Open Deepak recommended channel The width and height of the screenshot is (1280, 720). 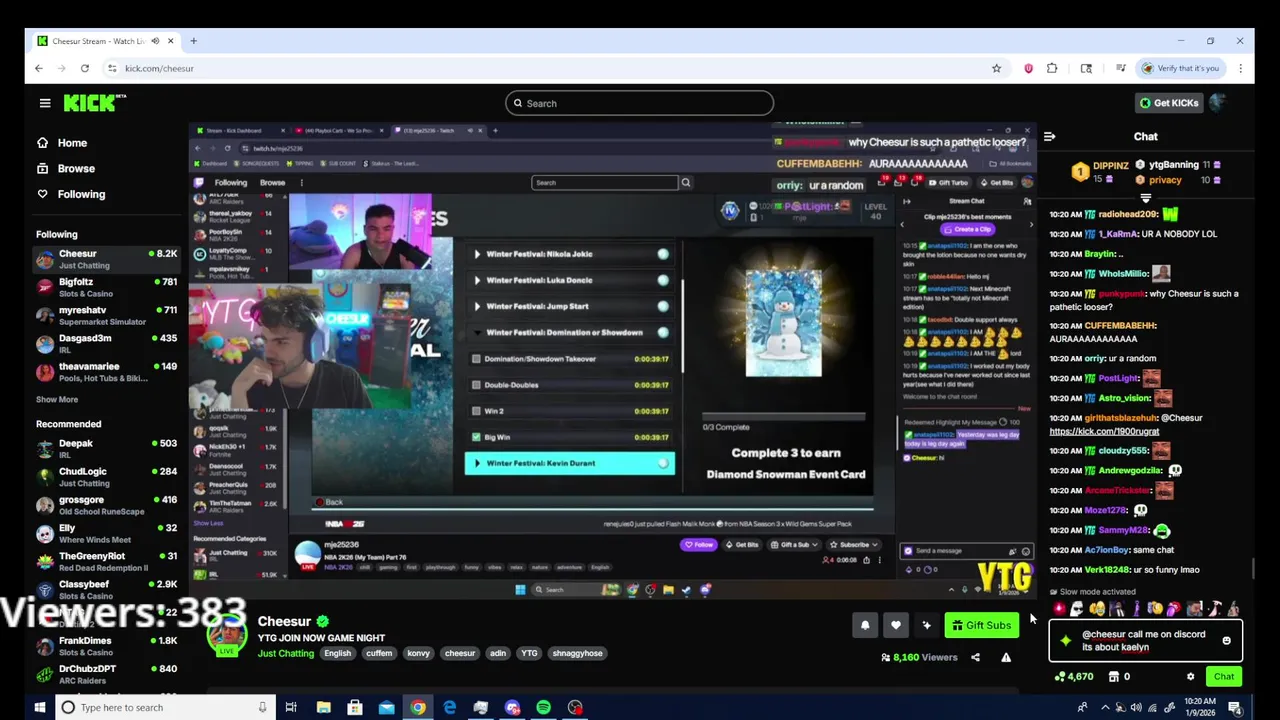pyautogui.click(x=106, y=449)
